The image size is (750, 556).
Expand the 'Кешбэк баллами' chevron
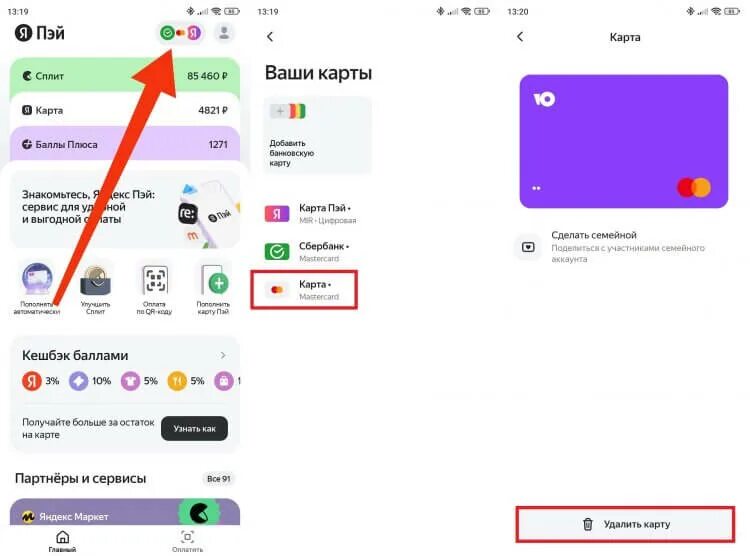(223, 355)
